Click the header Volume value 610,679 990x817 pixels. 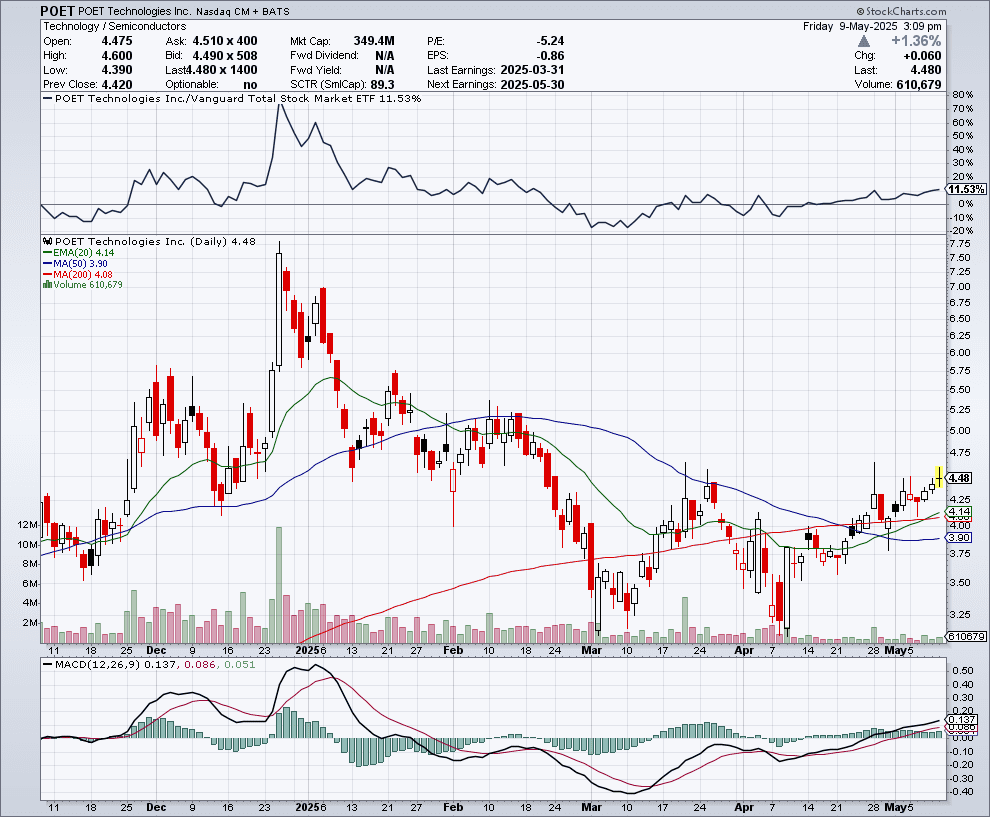(919, 85)
